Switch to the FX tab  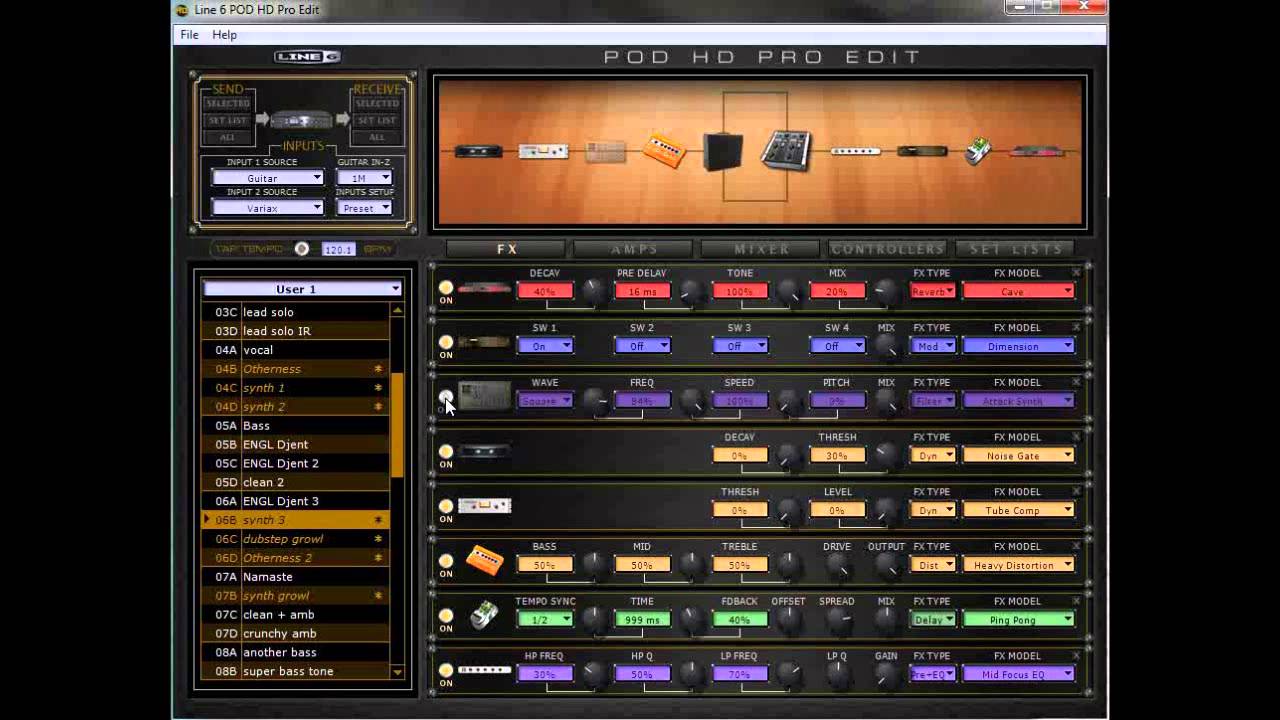coord(507,249)
